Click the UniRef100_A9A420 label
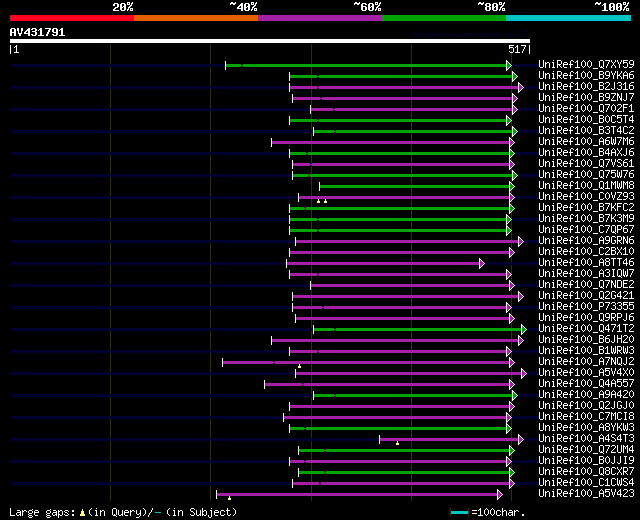This screenshot has height=520, width=640. coord(586,395)
